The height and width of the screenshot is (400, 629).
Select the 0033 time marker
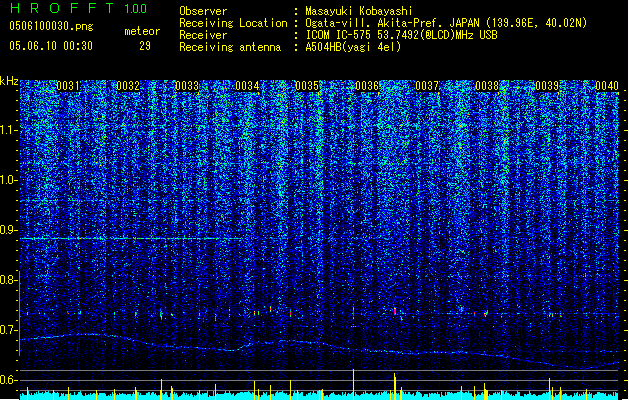pyautogui.click(x=187, y=86)
